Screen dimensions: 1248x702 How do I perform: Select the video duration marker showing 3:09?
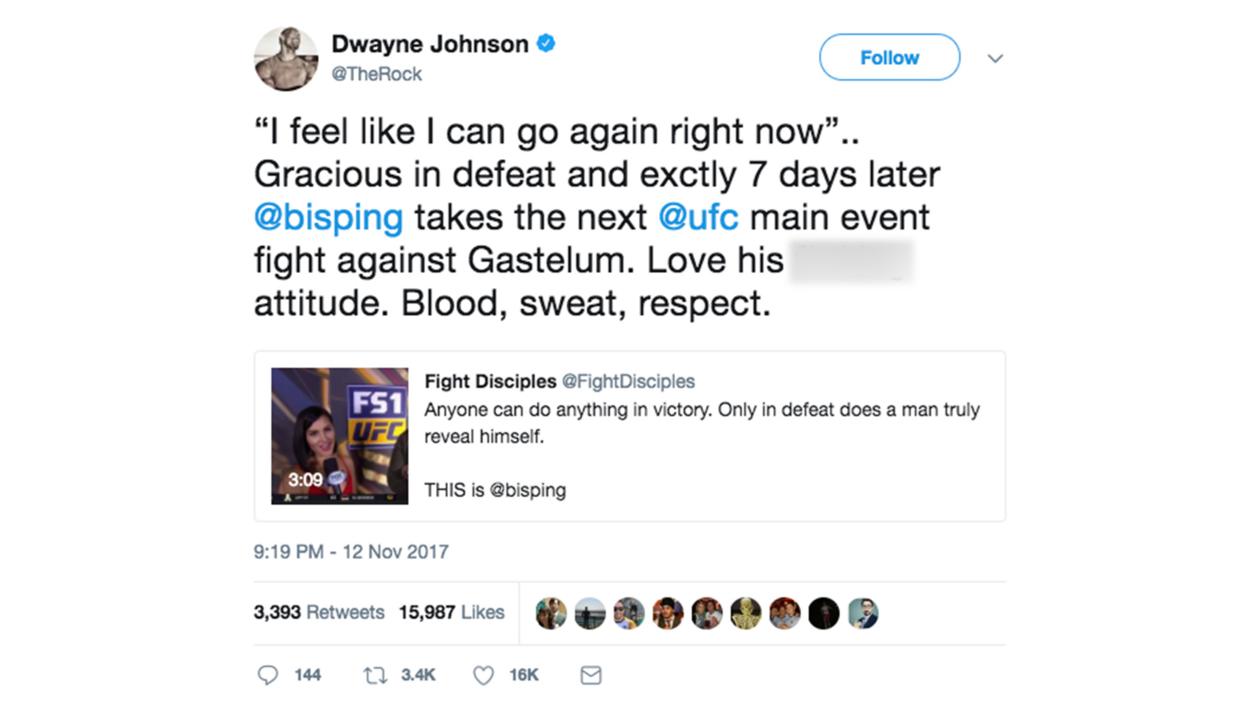[305, 480]
